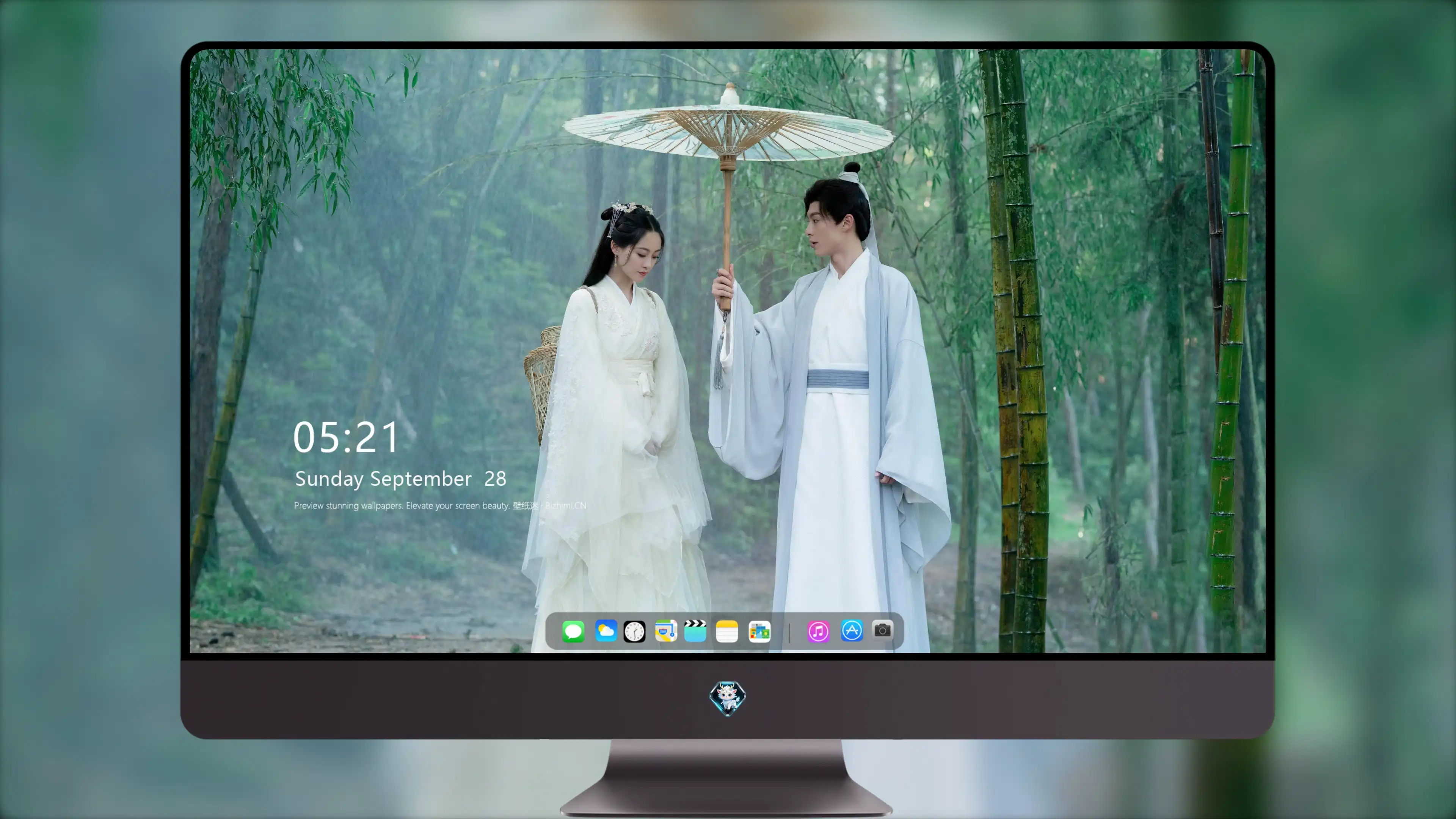This screenshot has height=819, width=1456.
Task: Open the Clock app in the dock
Action: (x=634, y=631)
